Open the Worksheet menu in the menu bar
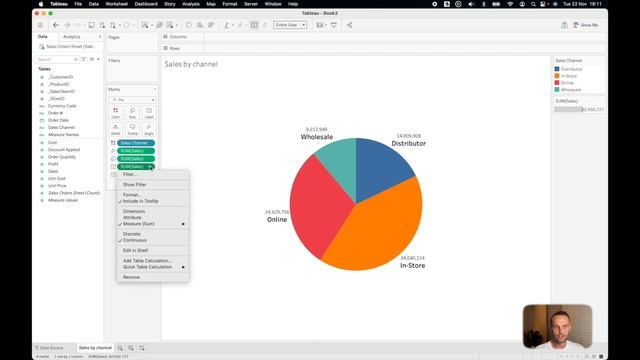 click(x=116, y=4)
